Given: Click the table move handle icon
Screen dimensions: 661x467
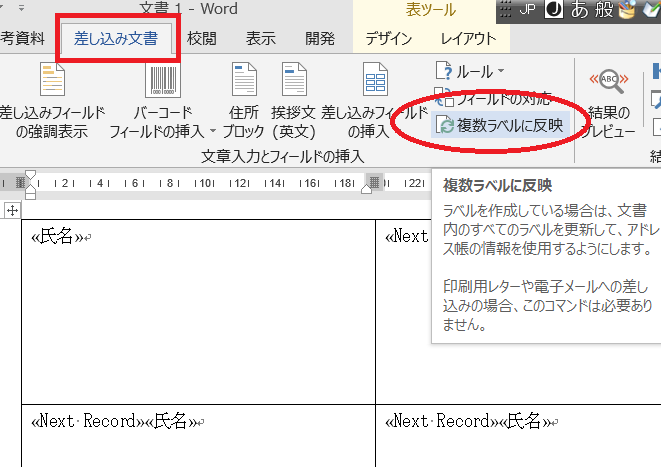Looking at the screenshot, I should [12, 210].
